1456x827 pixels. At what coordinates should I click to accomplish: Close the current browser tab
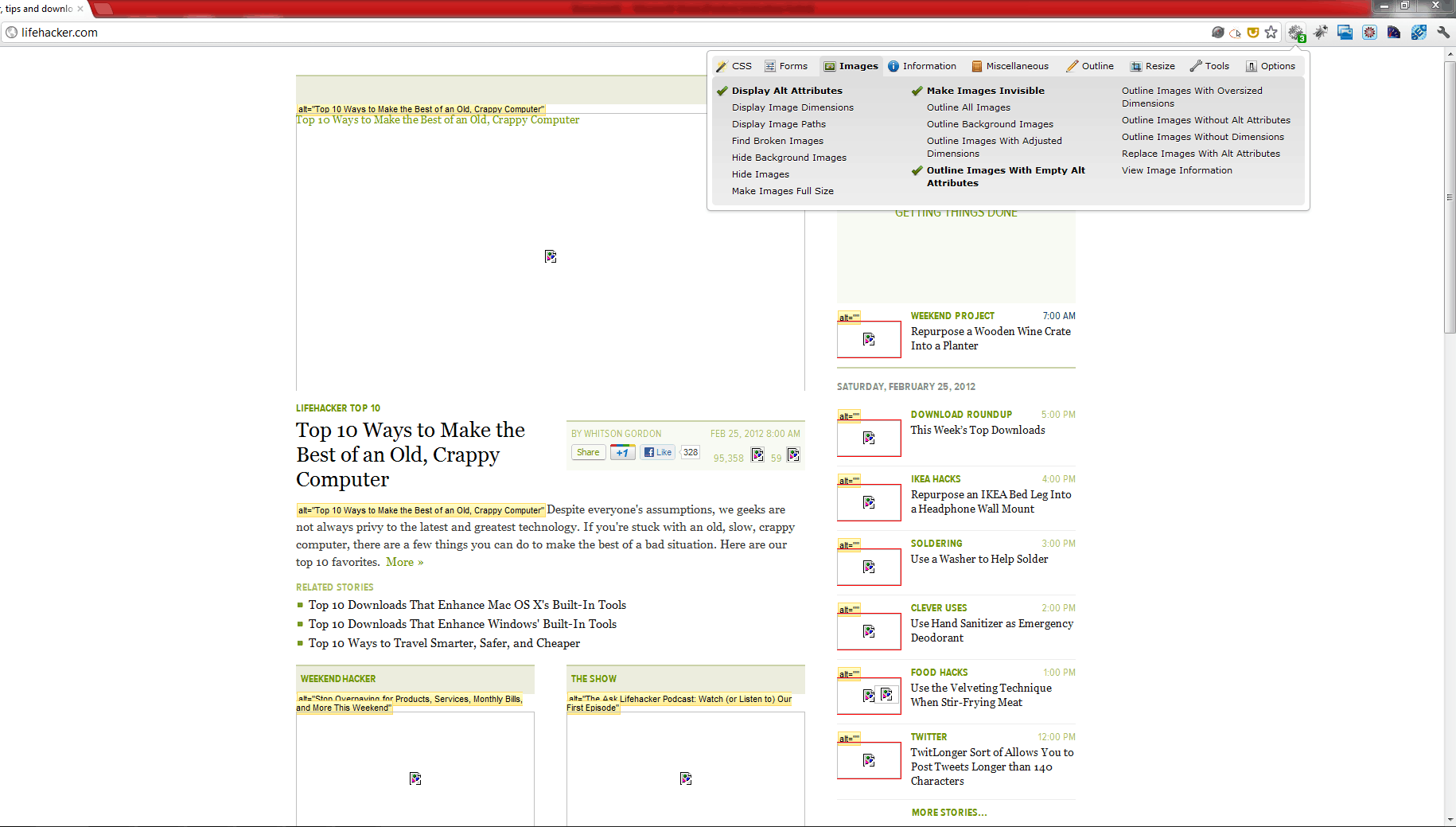tap(80, 9)
